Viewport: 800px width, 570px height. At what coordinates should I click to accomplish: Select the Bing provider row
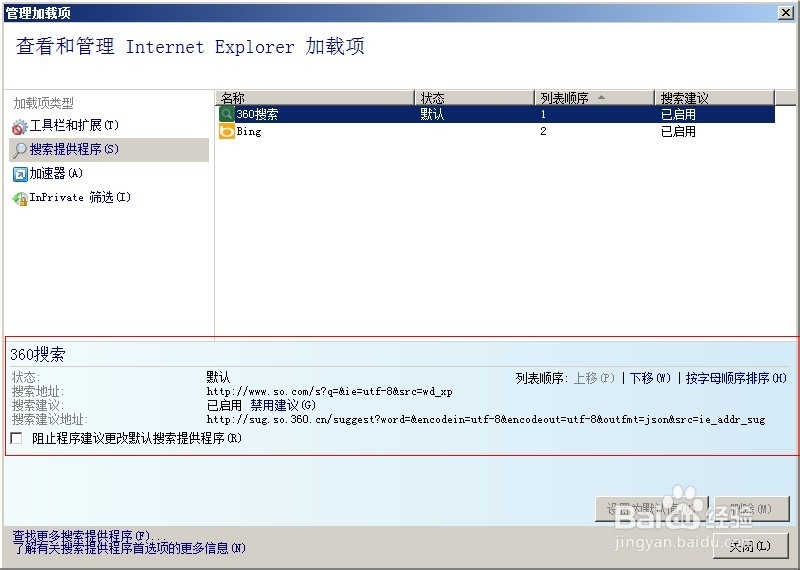pos(495,131)
